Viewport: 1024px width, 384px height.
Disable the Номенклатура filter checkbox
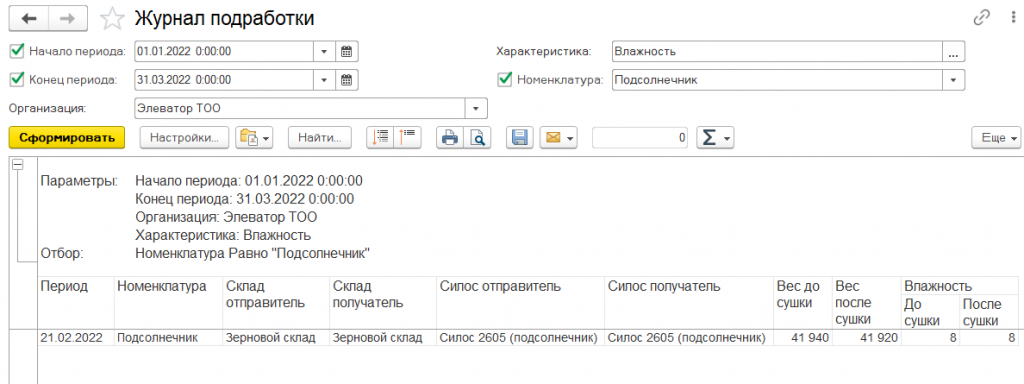[505, 80]
